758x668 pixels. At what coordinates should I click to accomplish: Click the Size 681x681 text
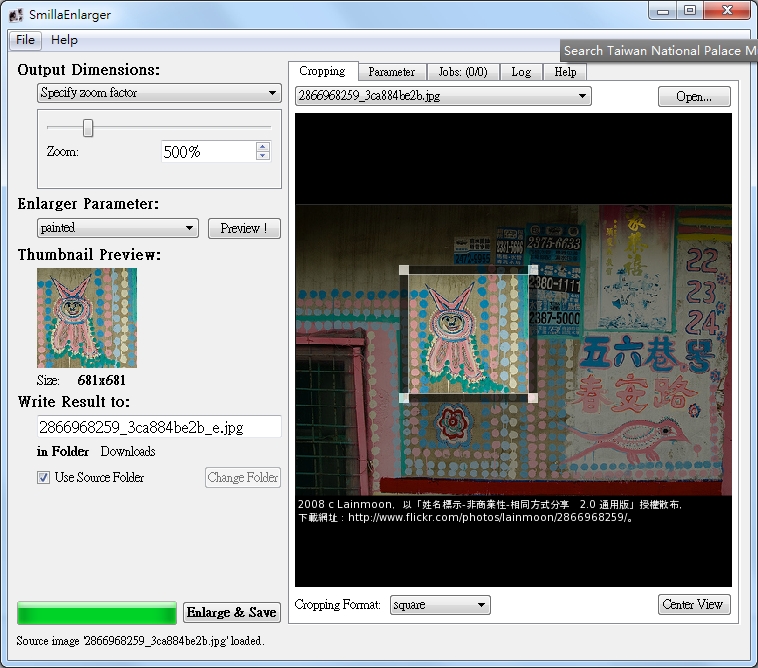click(81, 380)
